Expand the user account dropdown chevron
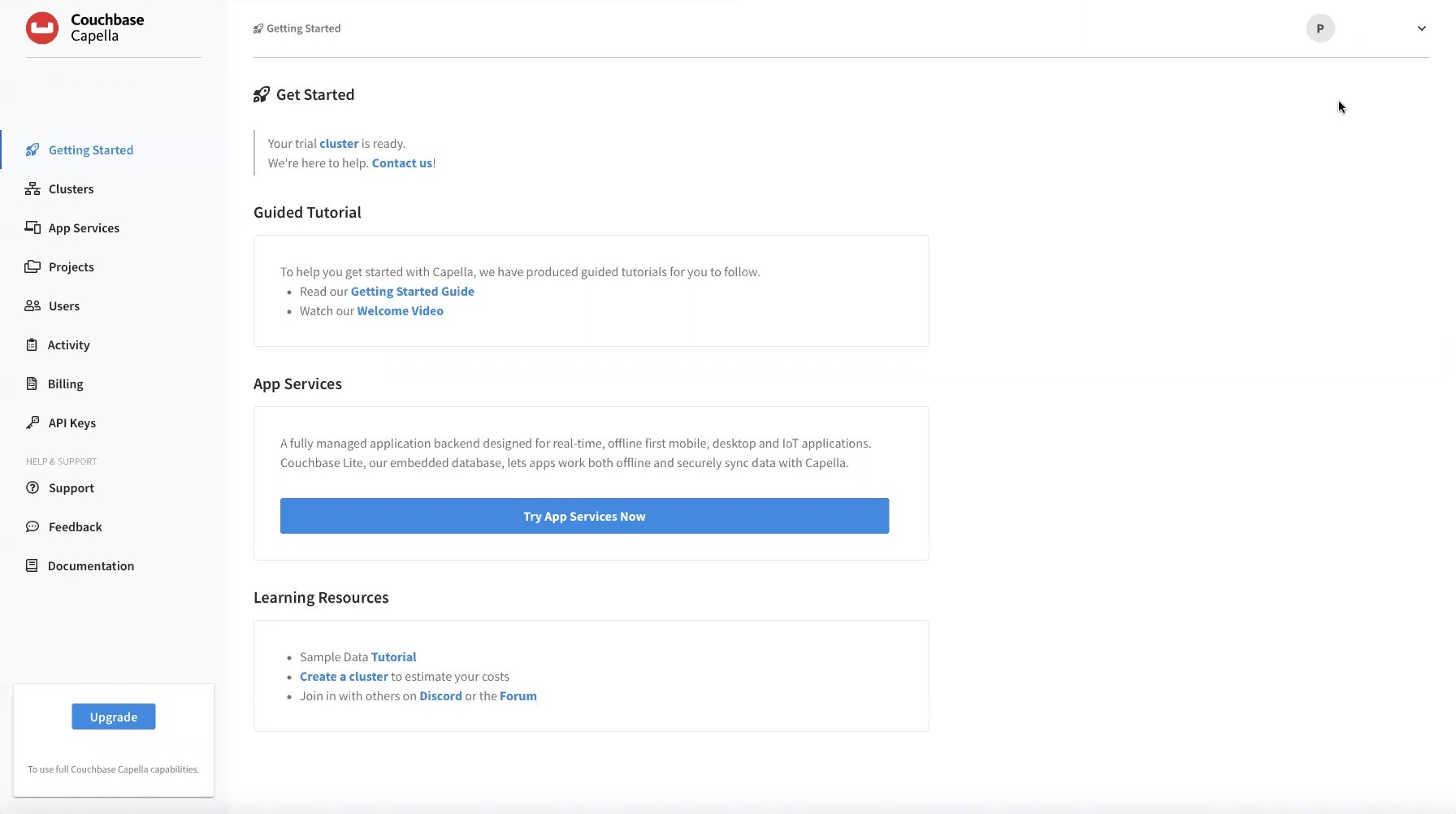Image resolution: width=1456 pixels, height=814 pixels. click(1421, 28)
